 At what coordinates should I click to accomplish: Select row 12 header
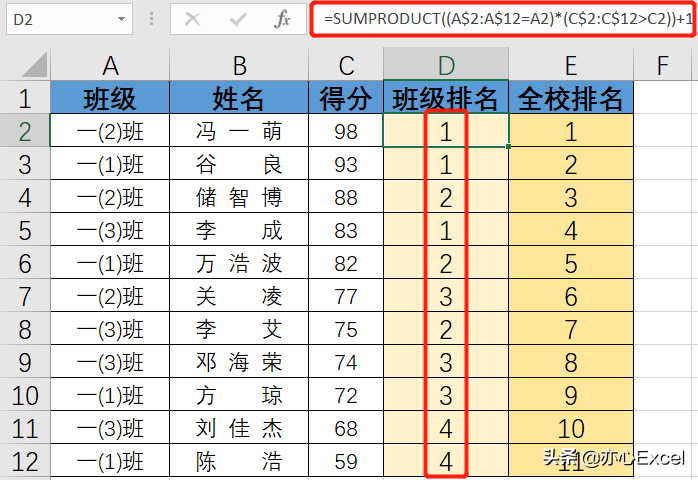tap(25, 460)
